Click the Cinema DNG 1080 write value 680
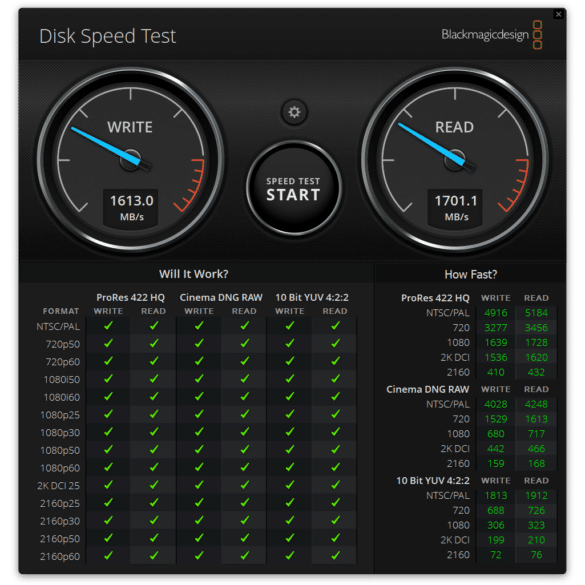 click(x=496, y=434)
